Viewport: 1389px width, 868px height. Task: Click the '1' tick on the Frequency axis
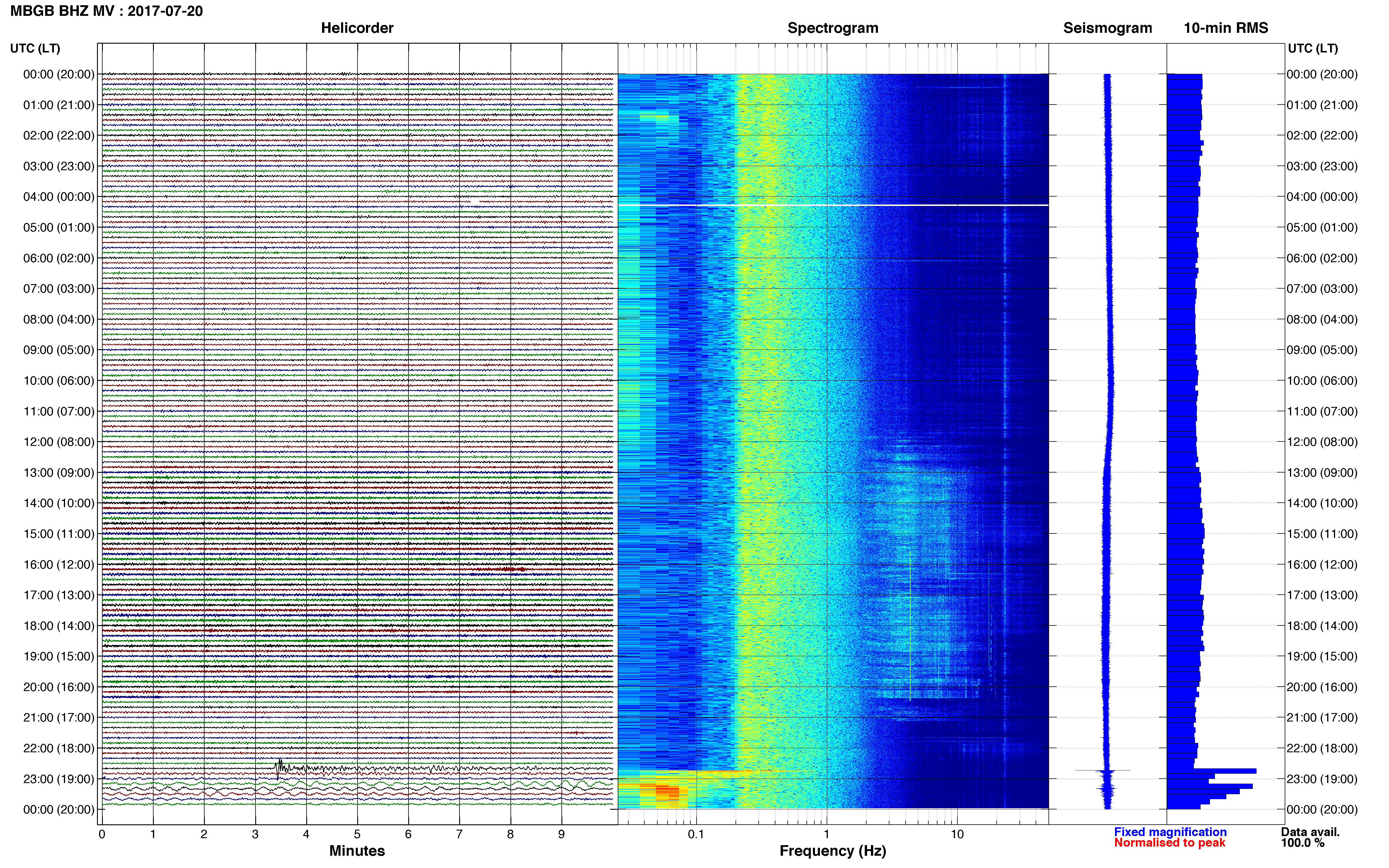point(826,835)
